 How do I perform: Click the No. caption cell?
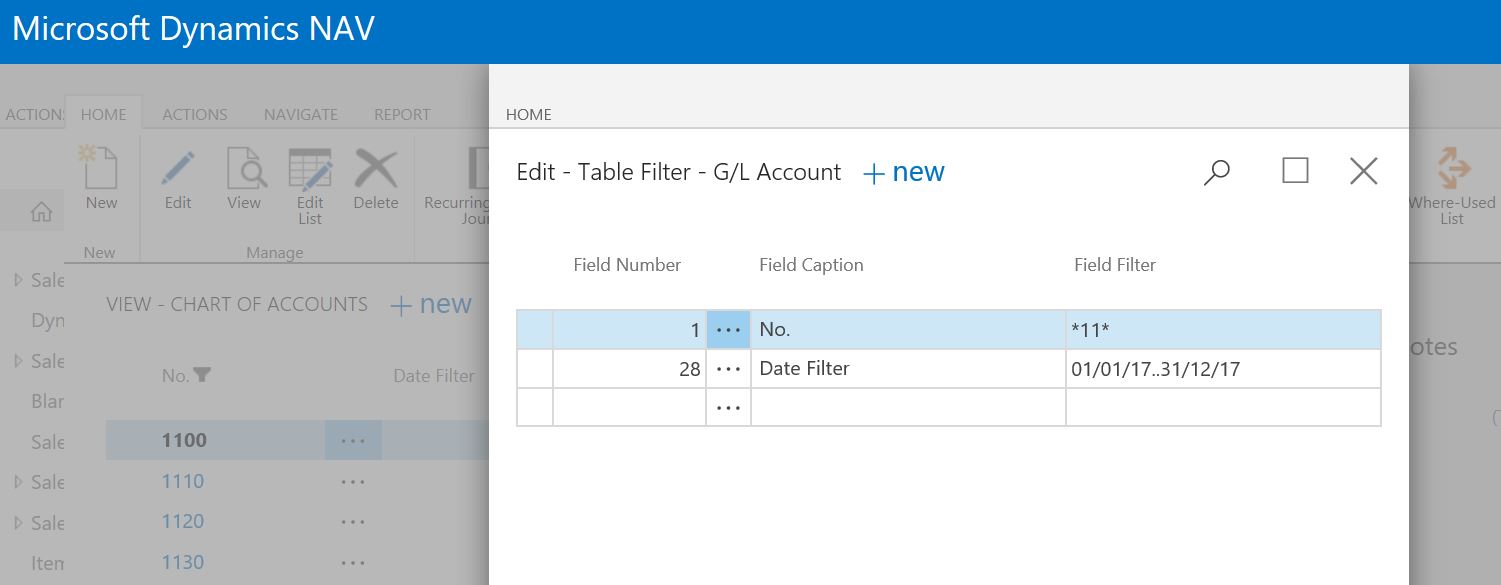click(908, 330)
